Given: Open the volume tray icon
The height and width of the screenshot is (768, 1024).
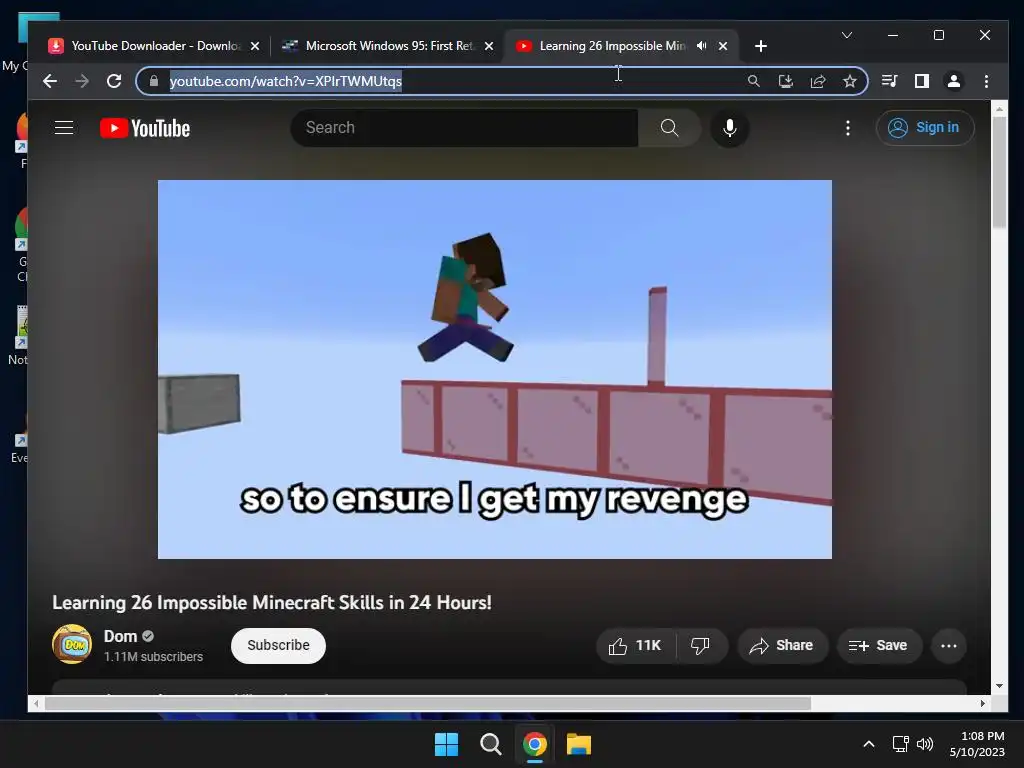Looking at the screenshot, I should [925, 744].
